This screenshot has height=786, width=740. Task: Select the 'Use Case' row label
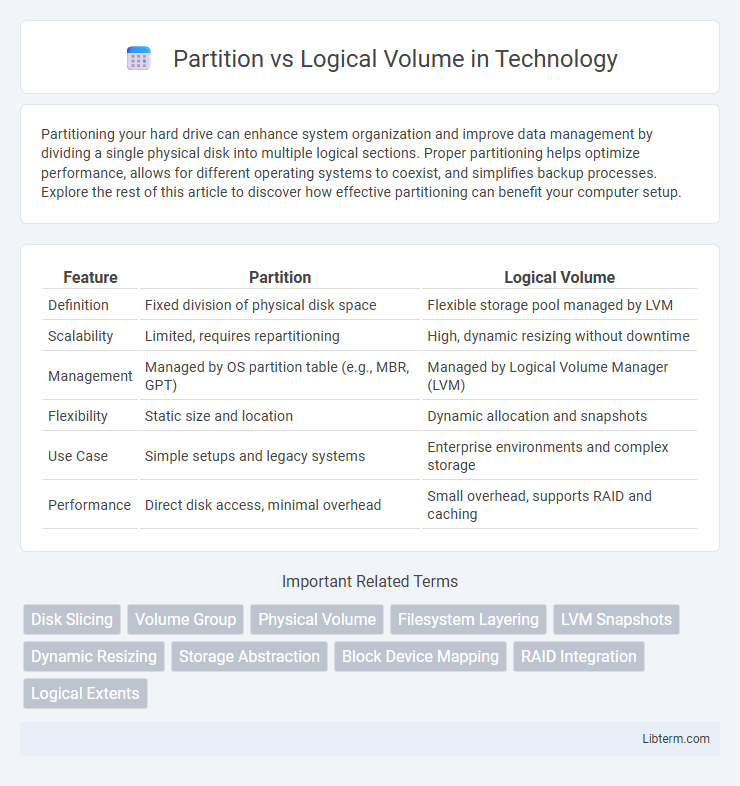78,456
